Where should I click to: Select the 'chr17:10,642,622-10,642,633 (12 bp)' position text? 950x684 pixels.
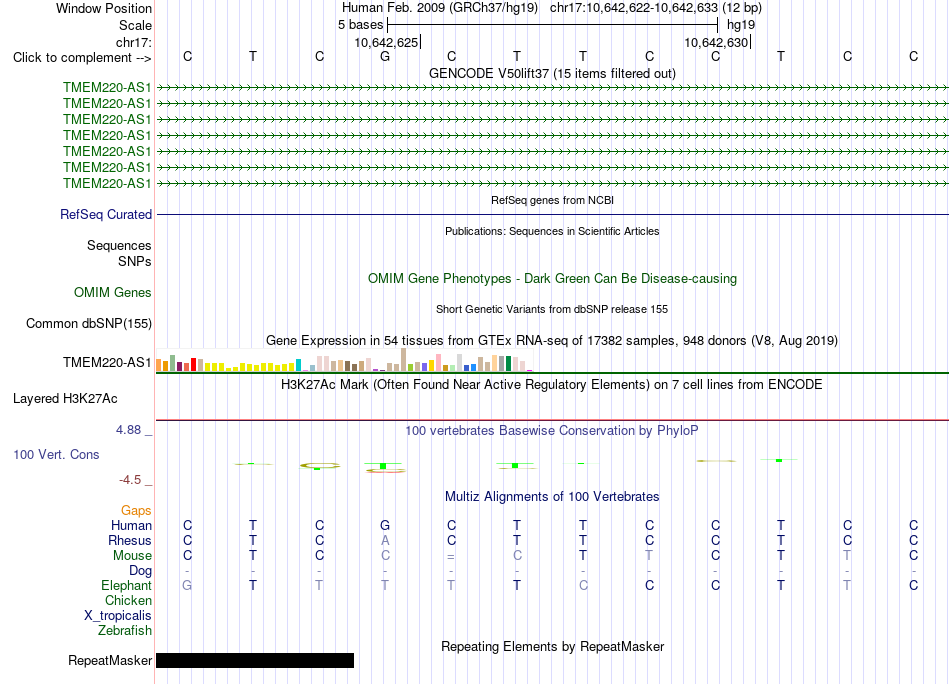(x=656, y=8)
